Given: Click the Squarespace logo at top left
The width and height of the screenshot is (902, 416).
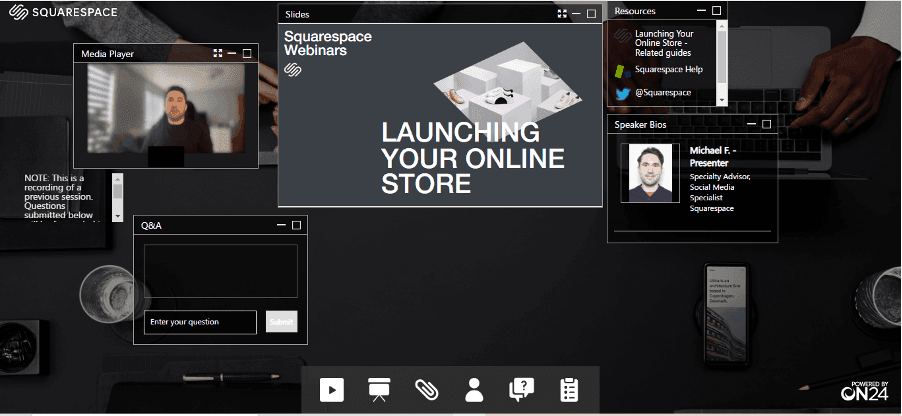Looking at the screenshot, I should pos(63,12).
